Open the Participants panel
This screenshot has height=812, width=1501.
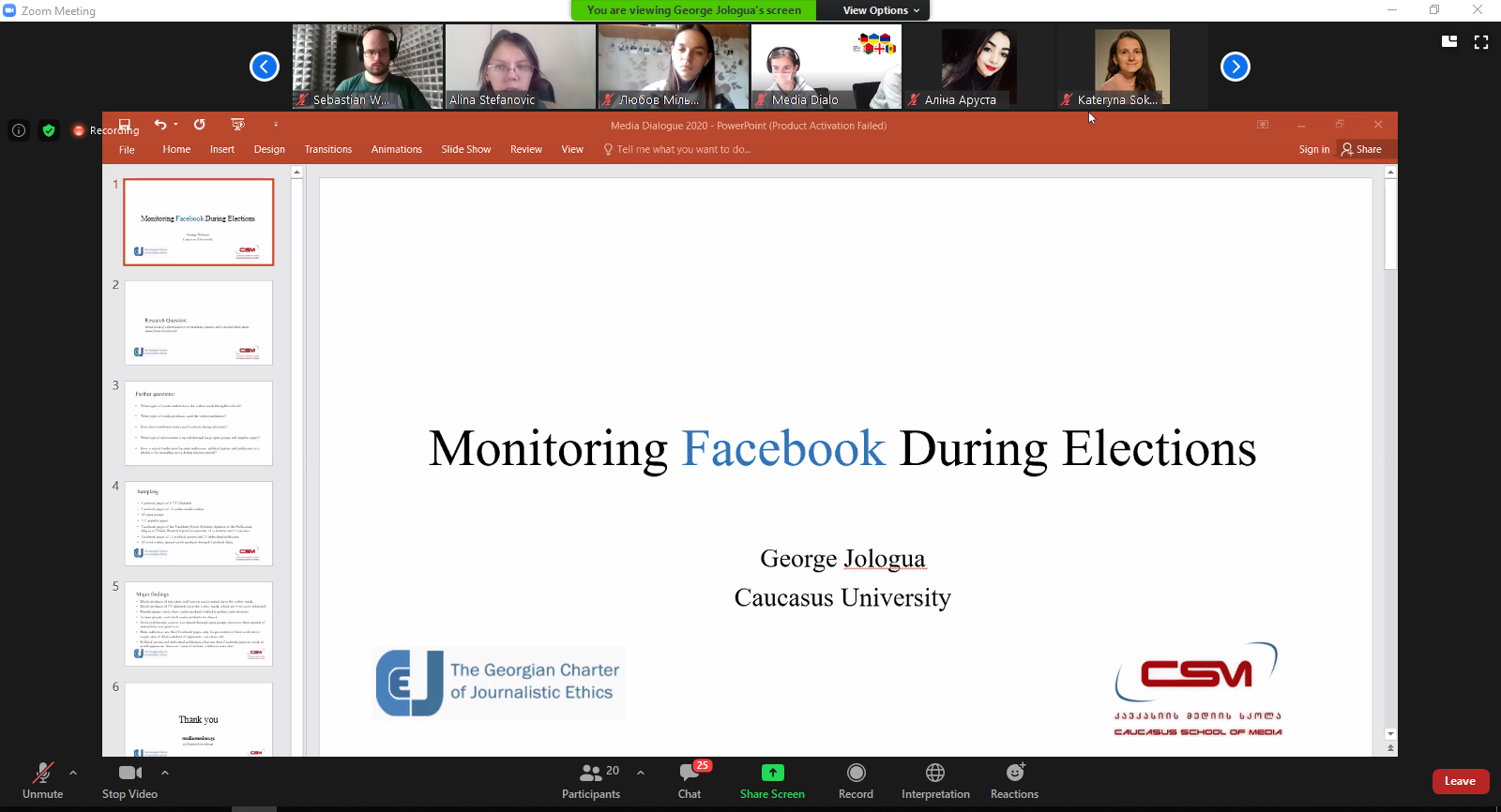(x=591, y=780)
